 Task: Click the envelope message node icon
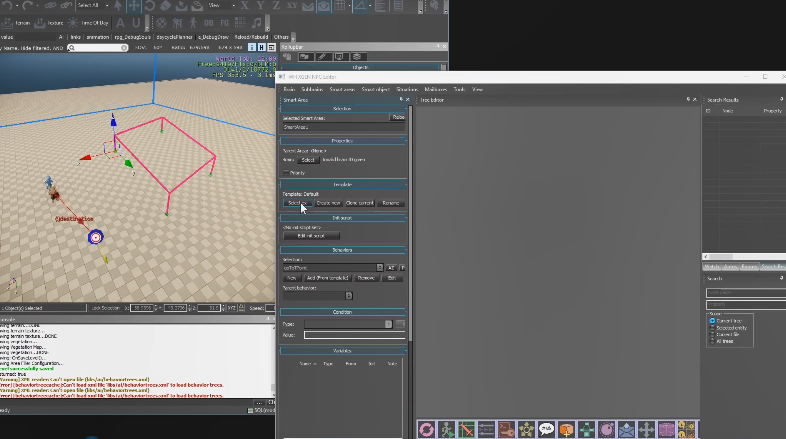625,429
